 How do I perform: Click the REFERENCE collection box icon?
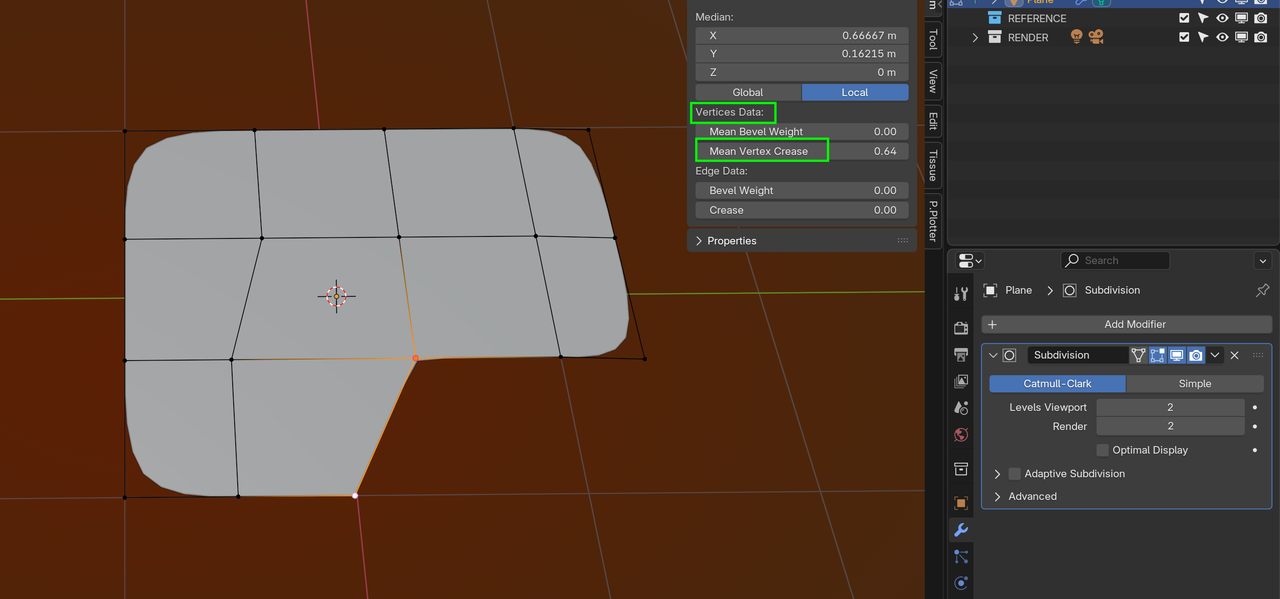995,18
